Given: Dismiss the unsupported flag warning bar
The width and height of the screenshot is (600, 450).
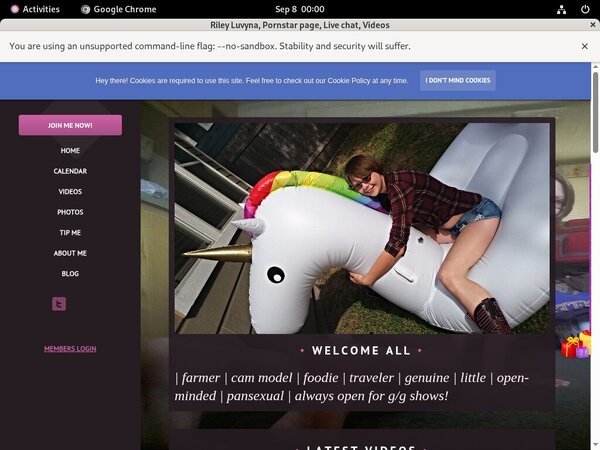Looking at the screenshot, I should [584, 46].
